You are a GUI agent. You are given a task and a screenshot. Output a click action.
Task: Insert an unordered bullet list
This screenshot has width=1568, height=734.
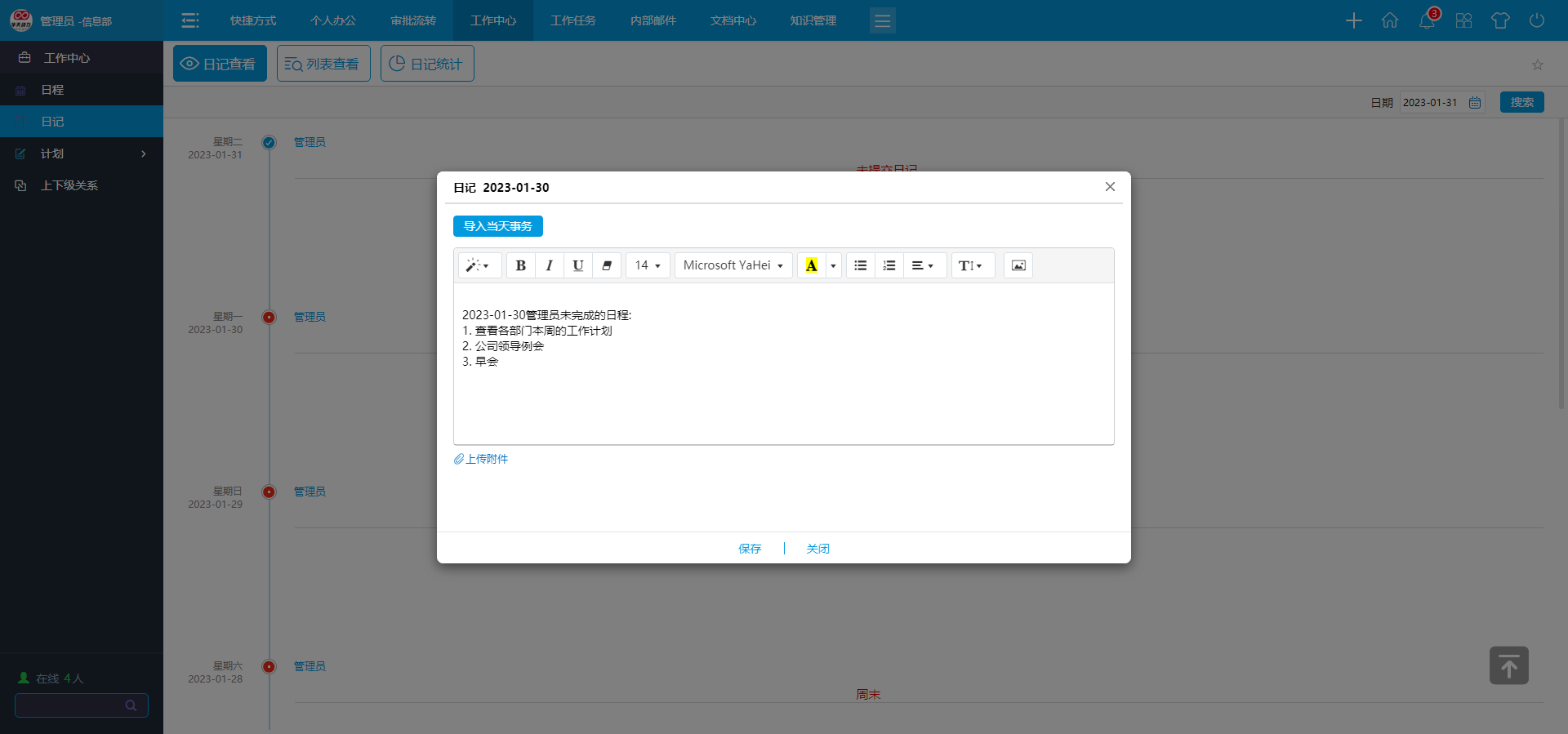(861, 265)
